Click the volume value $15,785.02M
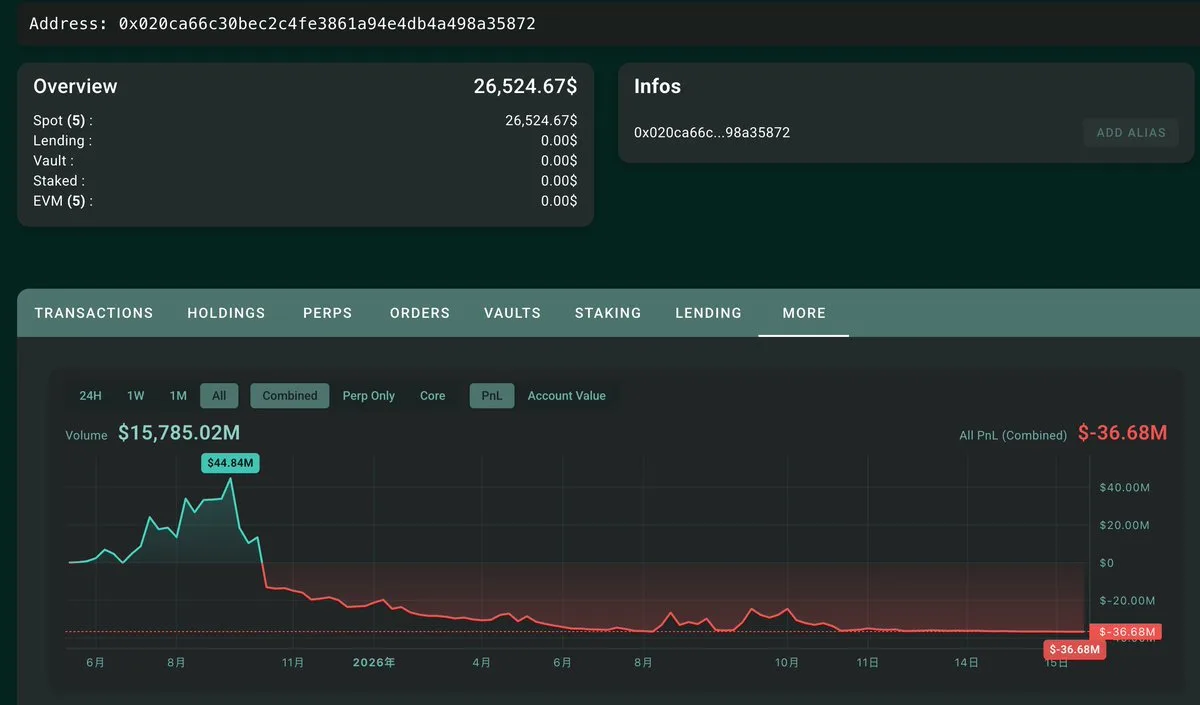Image resolution: width=1200 pixels, height=705 pixels. click(x=179, y=433)
